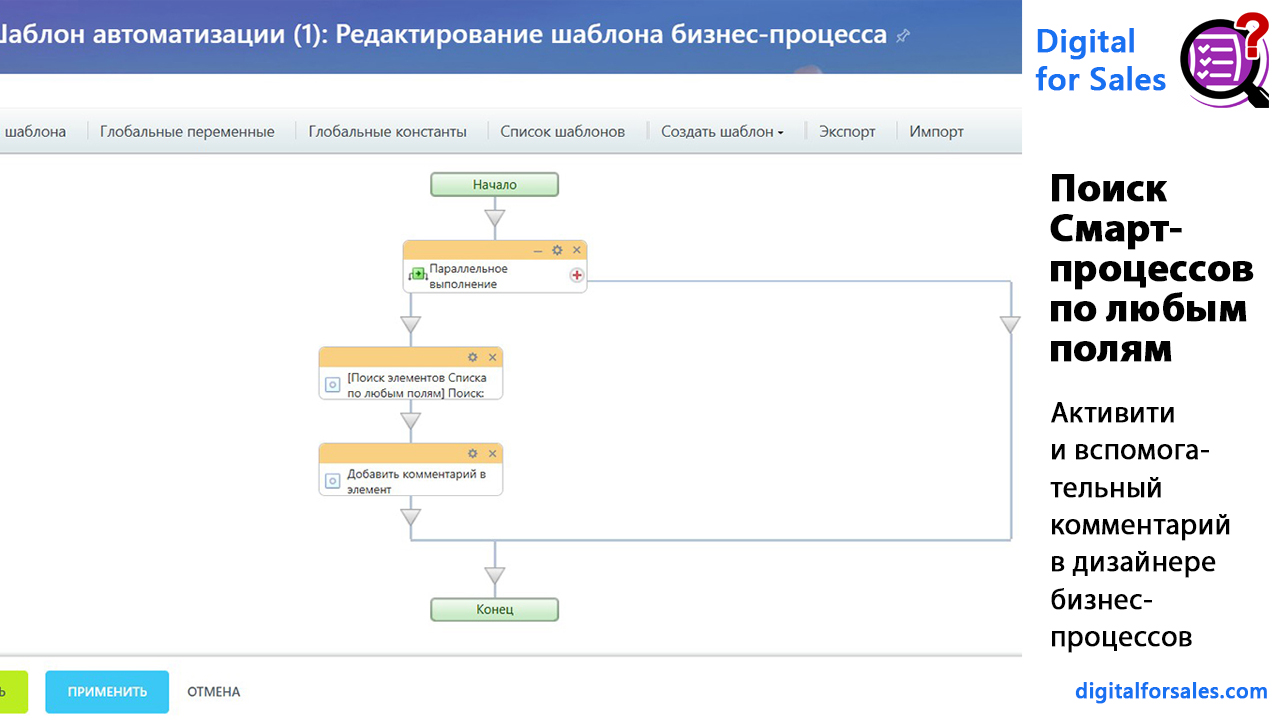Add a parallel branch with red plus icon
Screen dimensions: 1280x720
(577, 275)
